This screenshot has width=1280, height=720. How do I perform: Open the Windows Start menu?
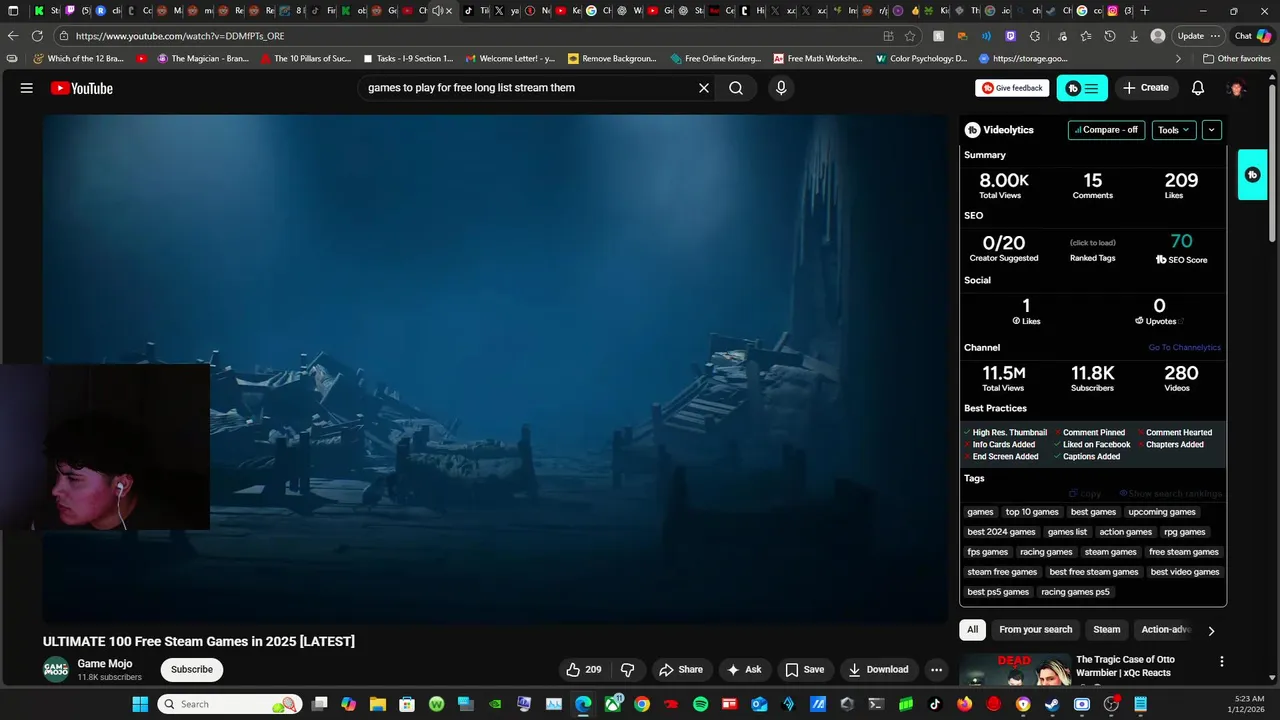pos(139,704)
